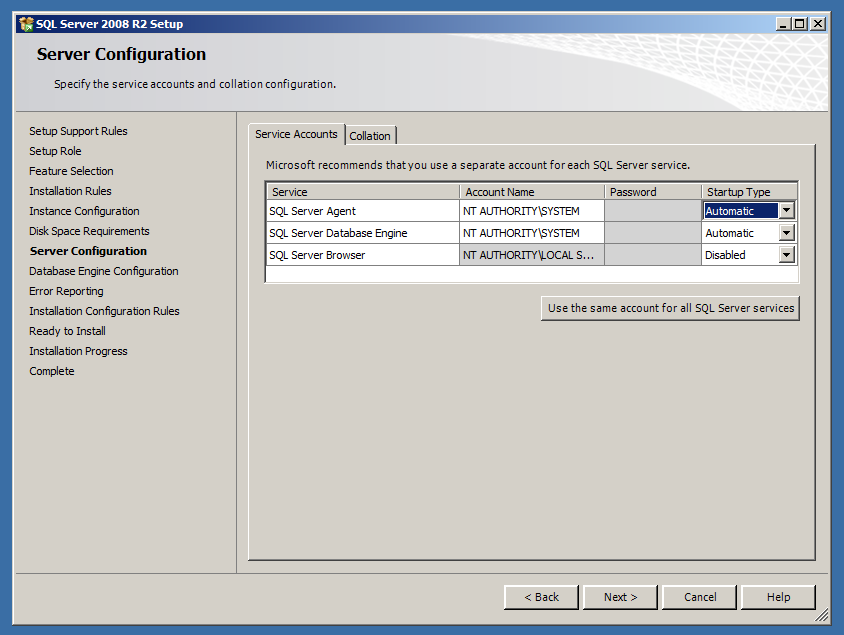
Task: Switch to the Collation tab
Action: 370,136
